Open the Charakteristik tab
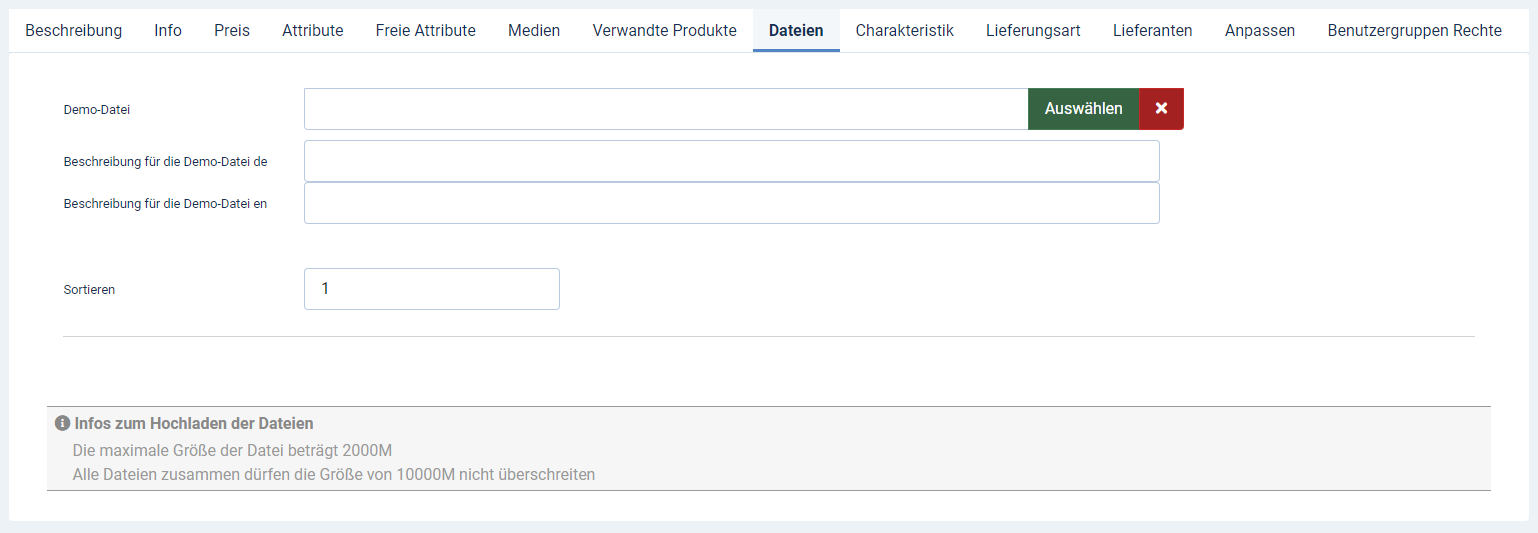 [x=905, y=31]
